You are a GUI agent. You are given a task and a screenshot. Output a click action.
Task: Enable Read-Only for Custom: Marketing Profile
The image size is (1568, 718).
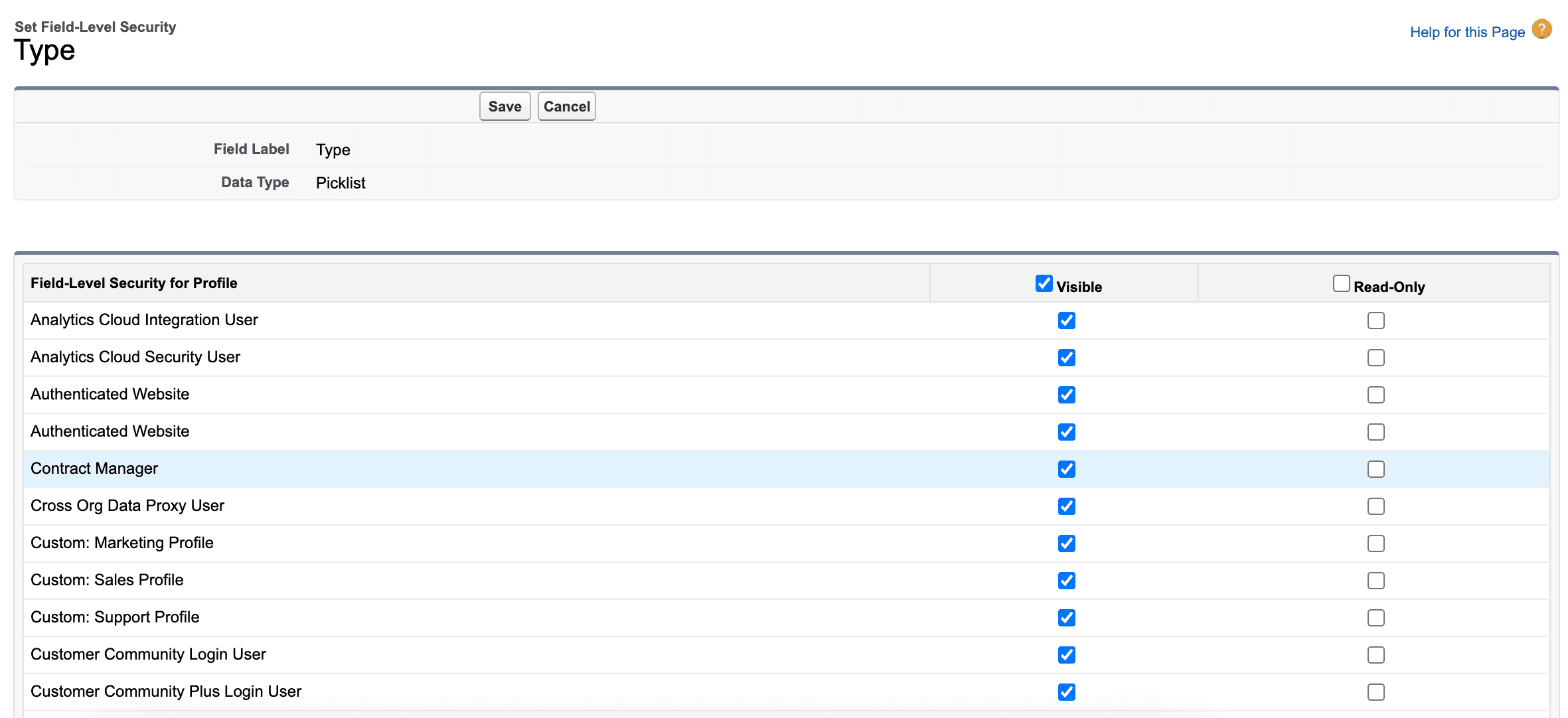tap(1375, 543)
